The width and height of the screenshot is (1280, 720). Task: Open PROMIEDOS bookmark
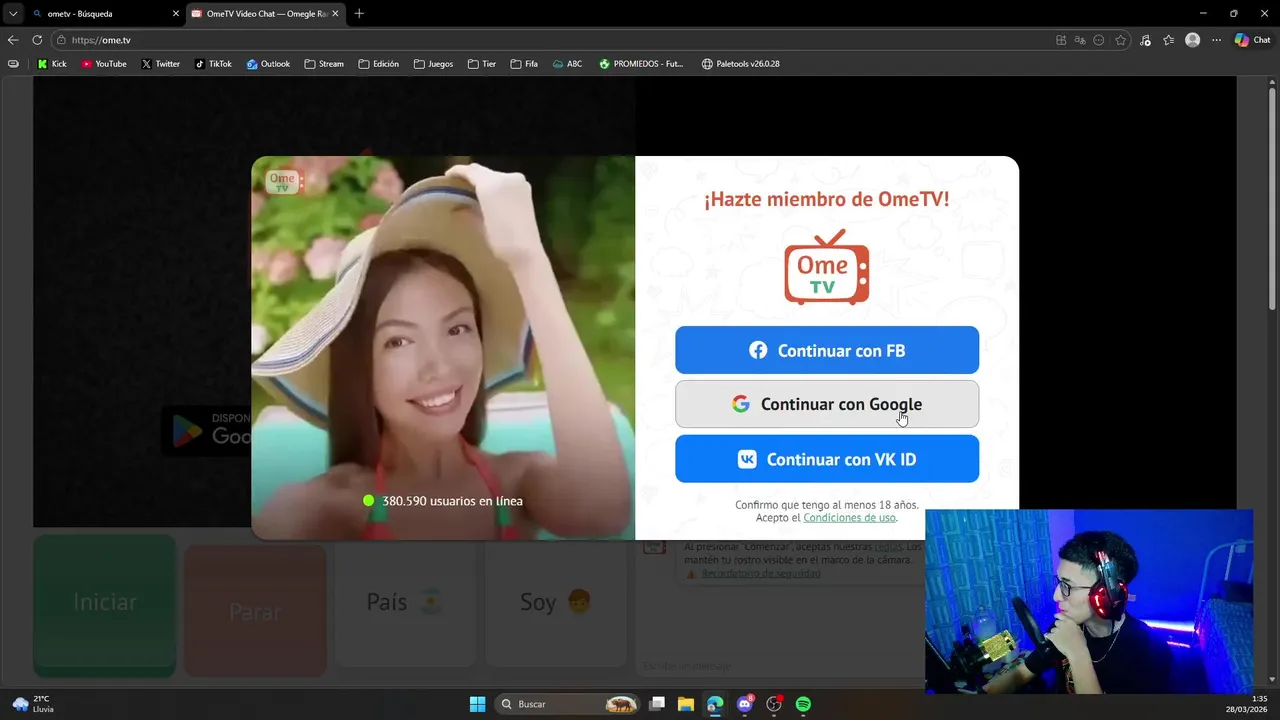tap(641, 64)
